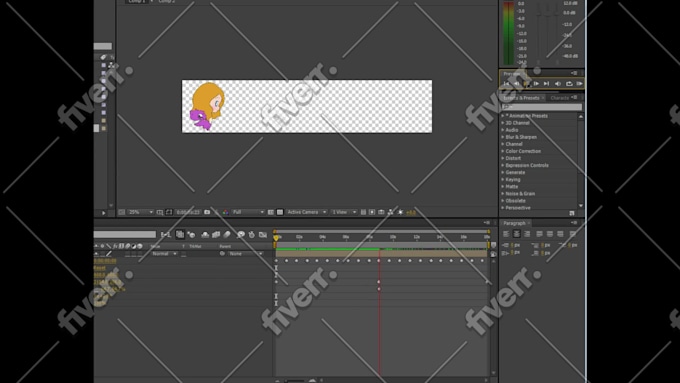Viewport: 680px width, 383px height.
Task: Timeline layer search field
Action: 125,234
